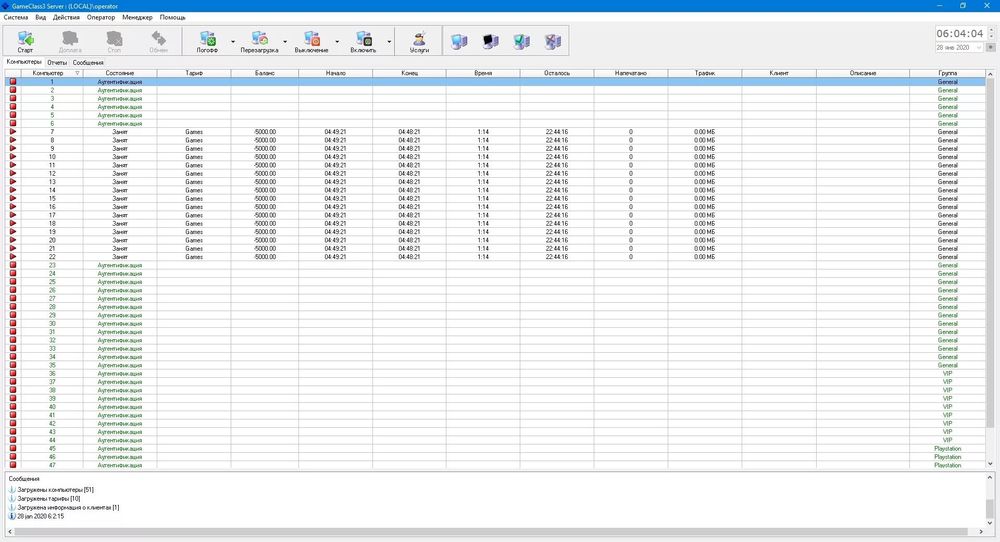1000x542 pixels.
Task: Switch to the Компьютеры tab
Action: pos(24,62)
